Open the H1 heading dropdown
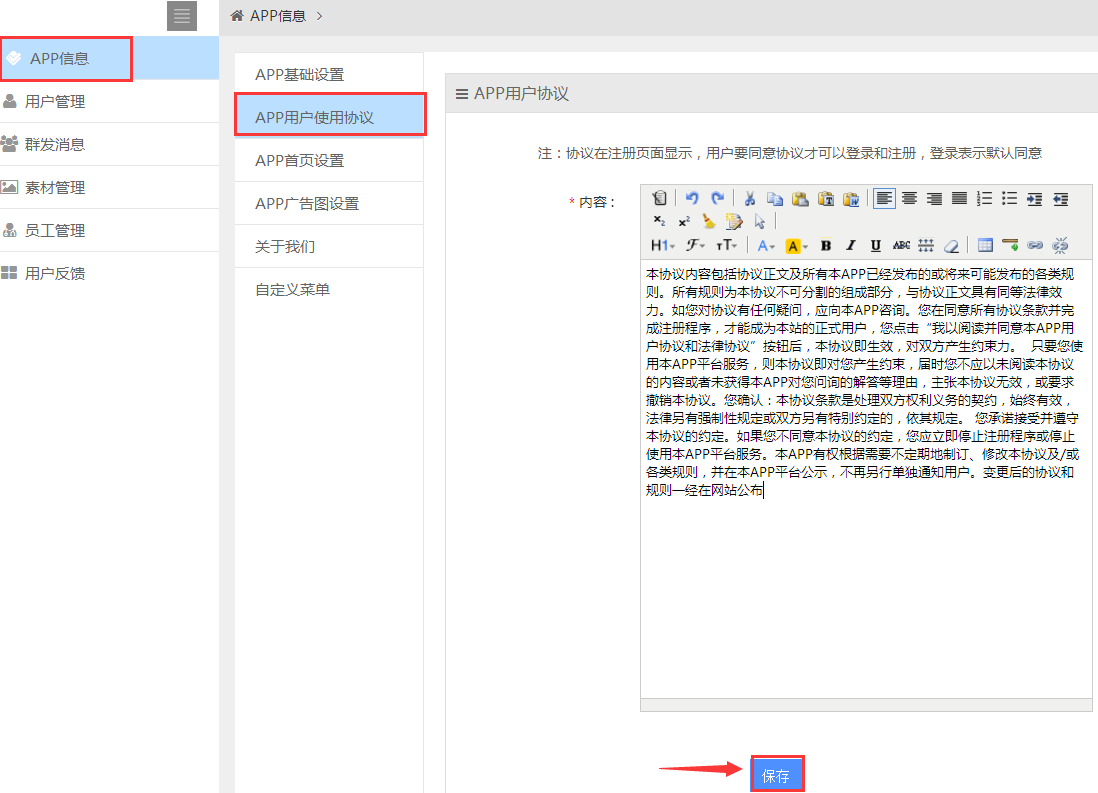Viewport: 1098px width, 793px height. coord(662,245)
